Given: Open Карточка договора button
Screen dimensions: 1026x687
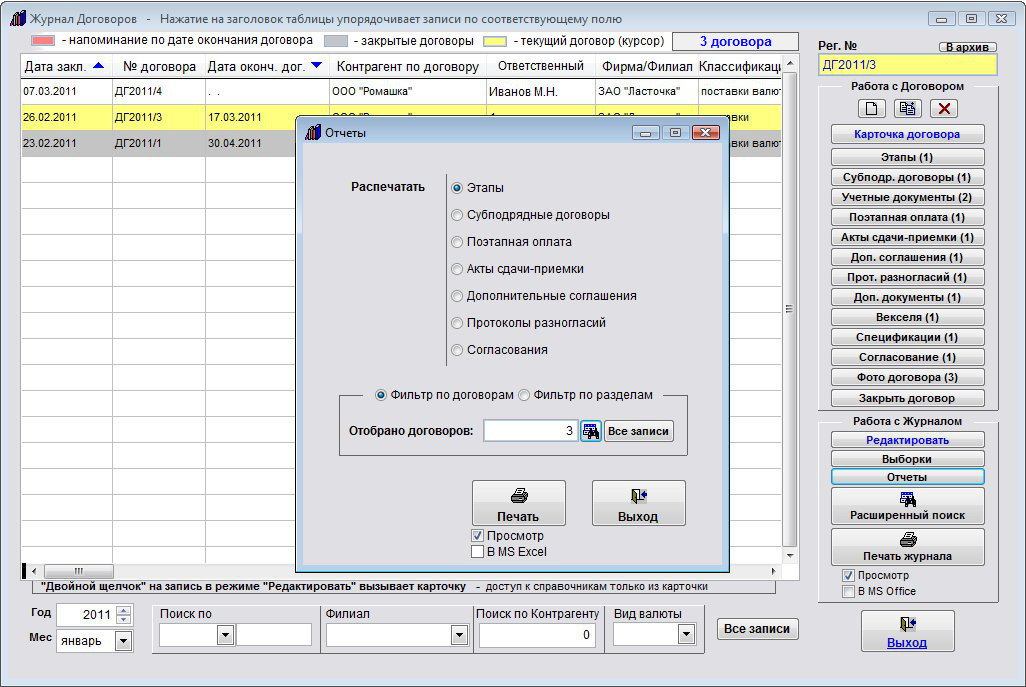Looking at the screenshot, I should point(907,134).
